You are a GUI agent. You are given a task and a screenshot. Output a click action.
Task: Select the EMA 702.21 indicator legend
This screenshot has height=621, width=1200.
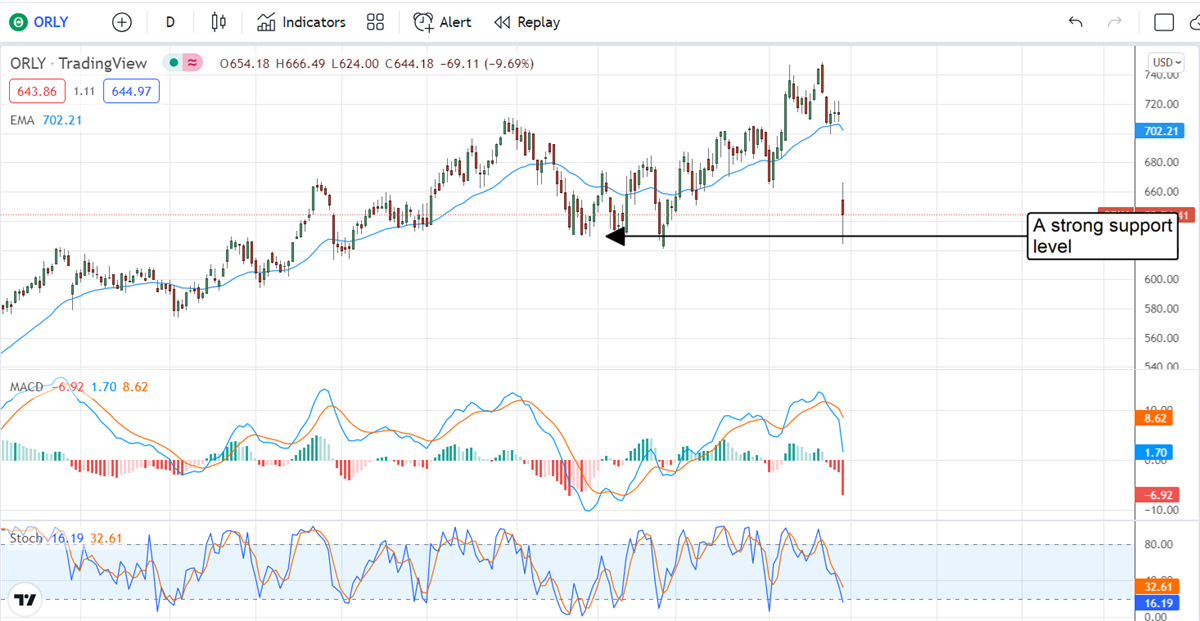click(x=46, y=120)
